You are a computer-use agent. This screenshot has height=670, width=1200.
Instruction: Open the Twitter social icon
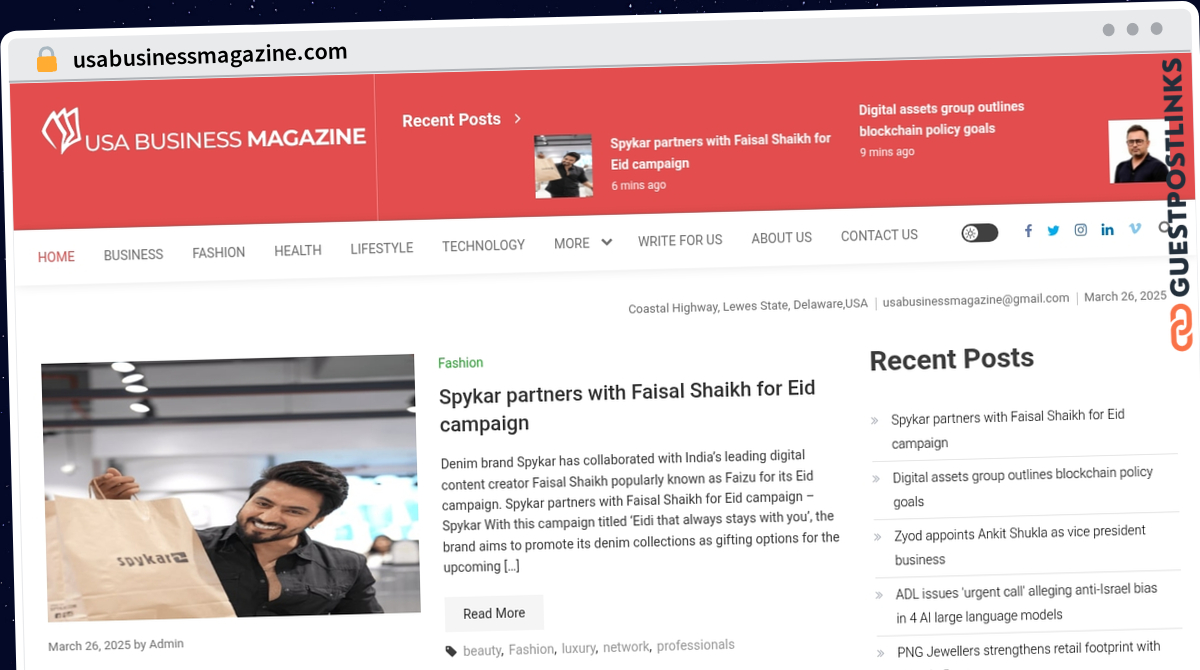click(x=1053, y=230)
